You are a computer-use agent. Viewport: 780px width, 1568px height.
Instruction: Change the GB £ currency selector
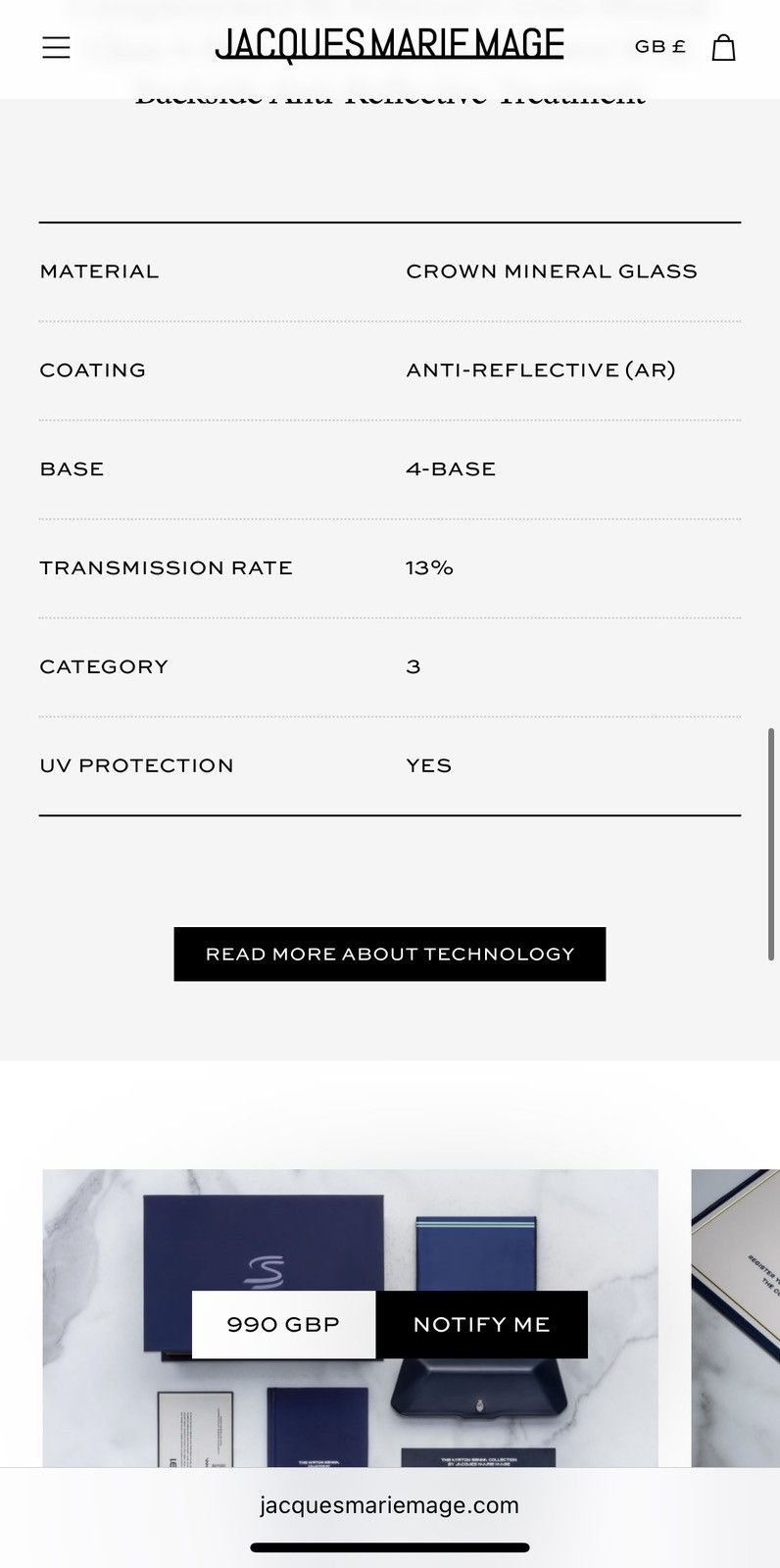coord(660,47)
